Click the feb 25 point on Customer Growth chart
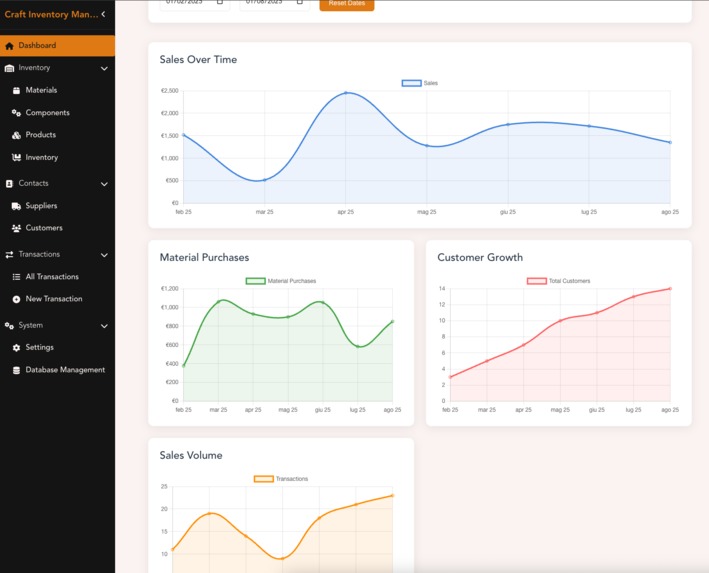The width and height of the screenshot is (709, 573). (450, 377)
